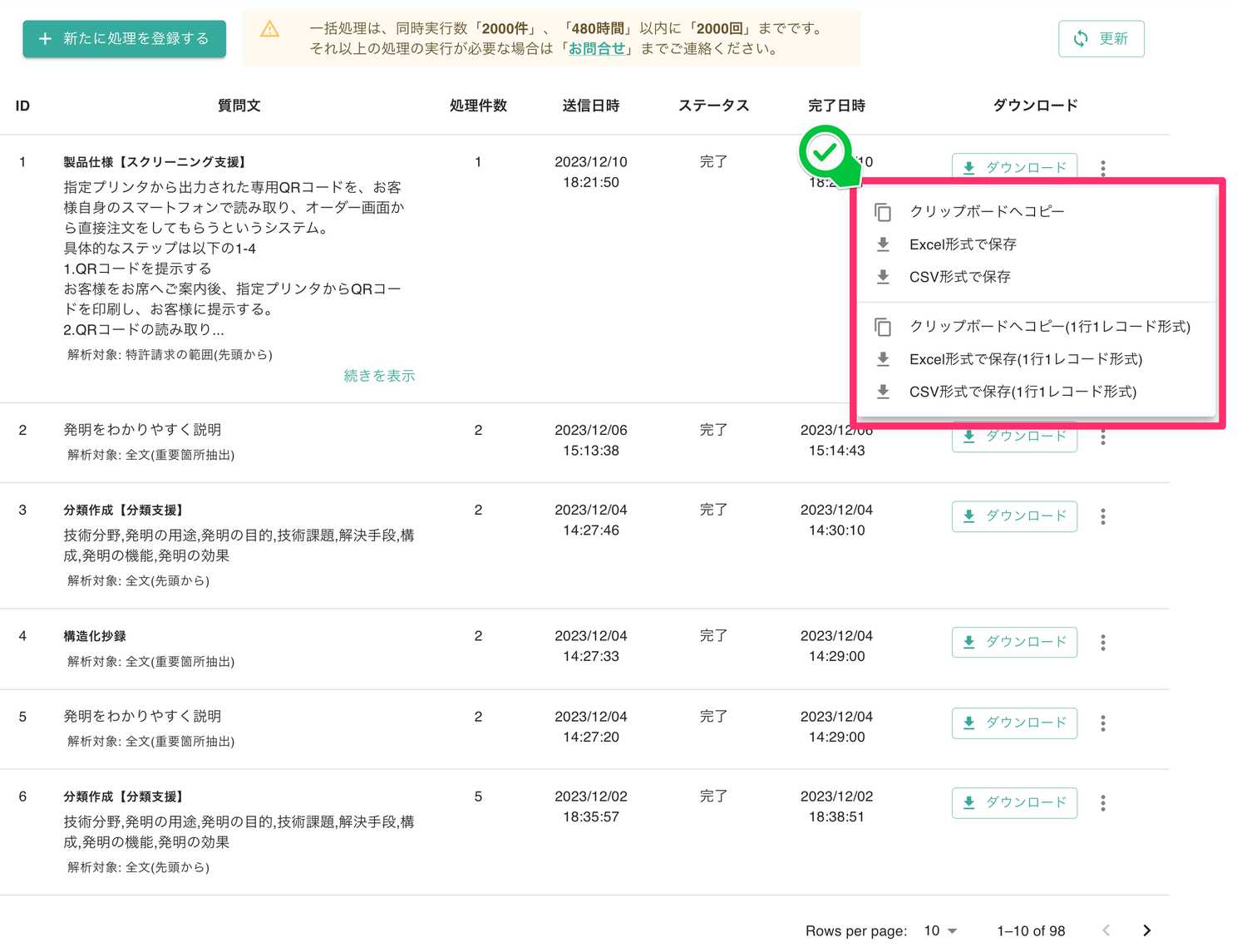Click download icon beside Excel形式で保存
Screen dimensions: 1247x952
[883, 244]
